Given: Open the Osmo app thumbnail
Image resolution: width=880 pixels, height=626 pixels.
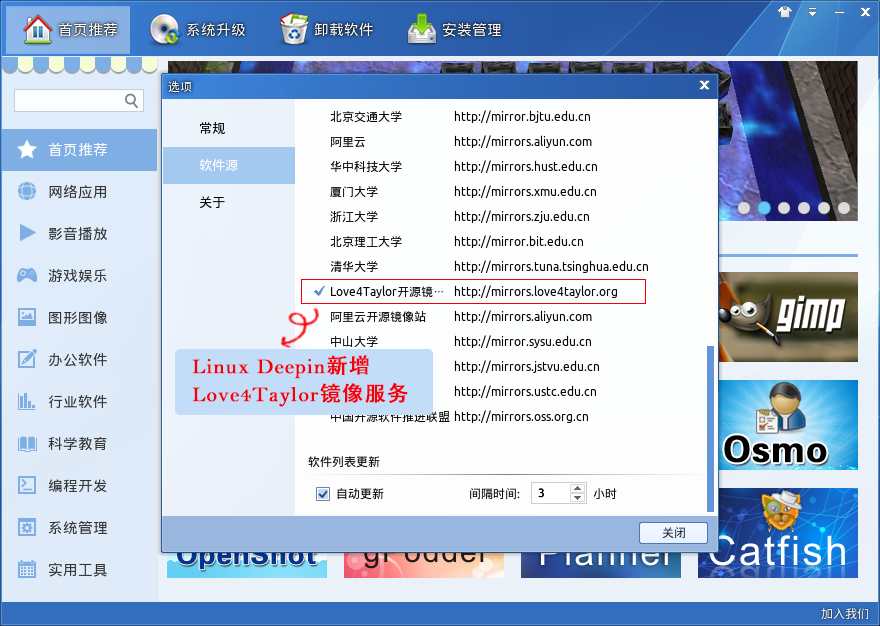Looking at the screenshot, I should click(788, 424).
